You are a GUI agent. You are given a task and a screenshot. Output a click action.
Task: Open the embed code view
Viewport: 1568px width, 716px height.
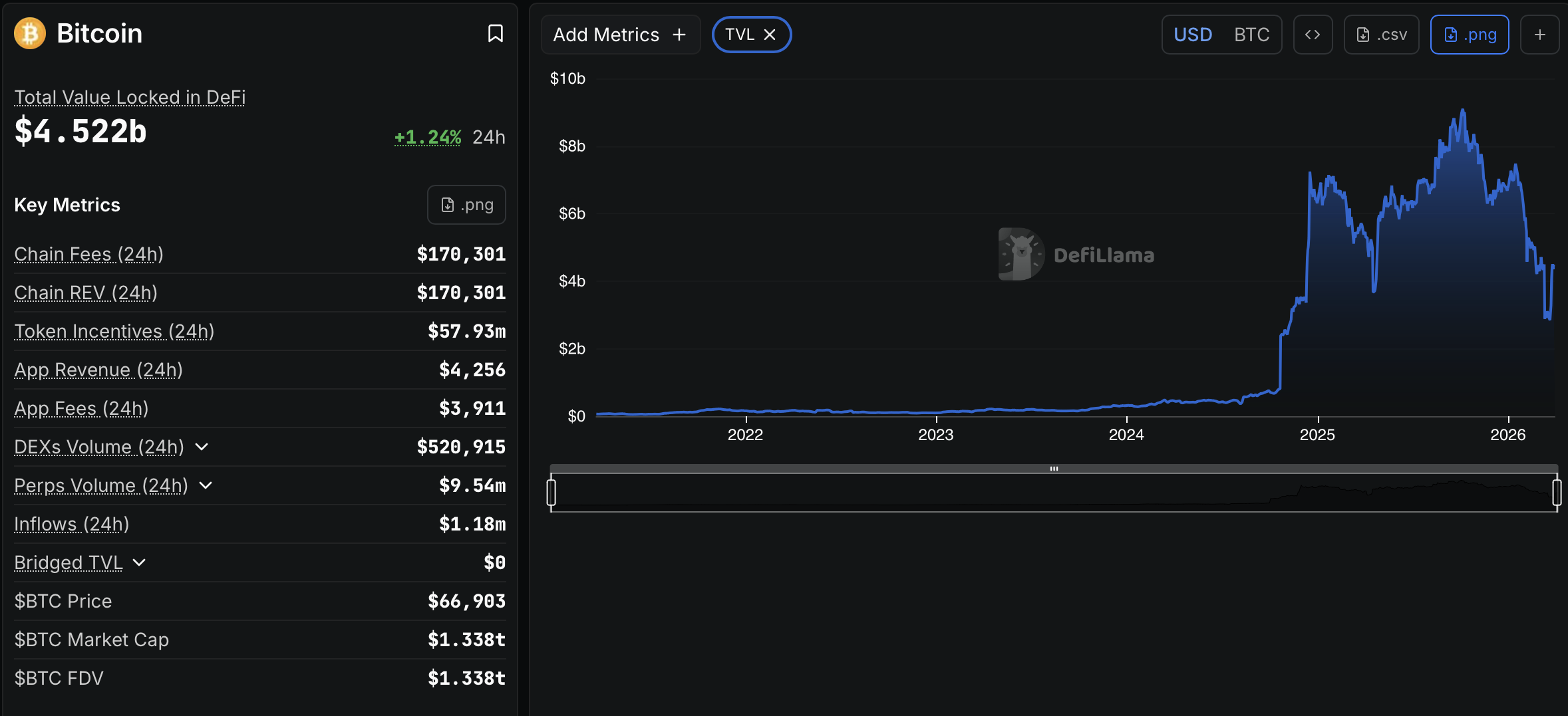coord(1313,34)
